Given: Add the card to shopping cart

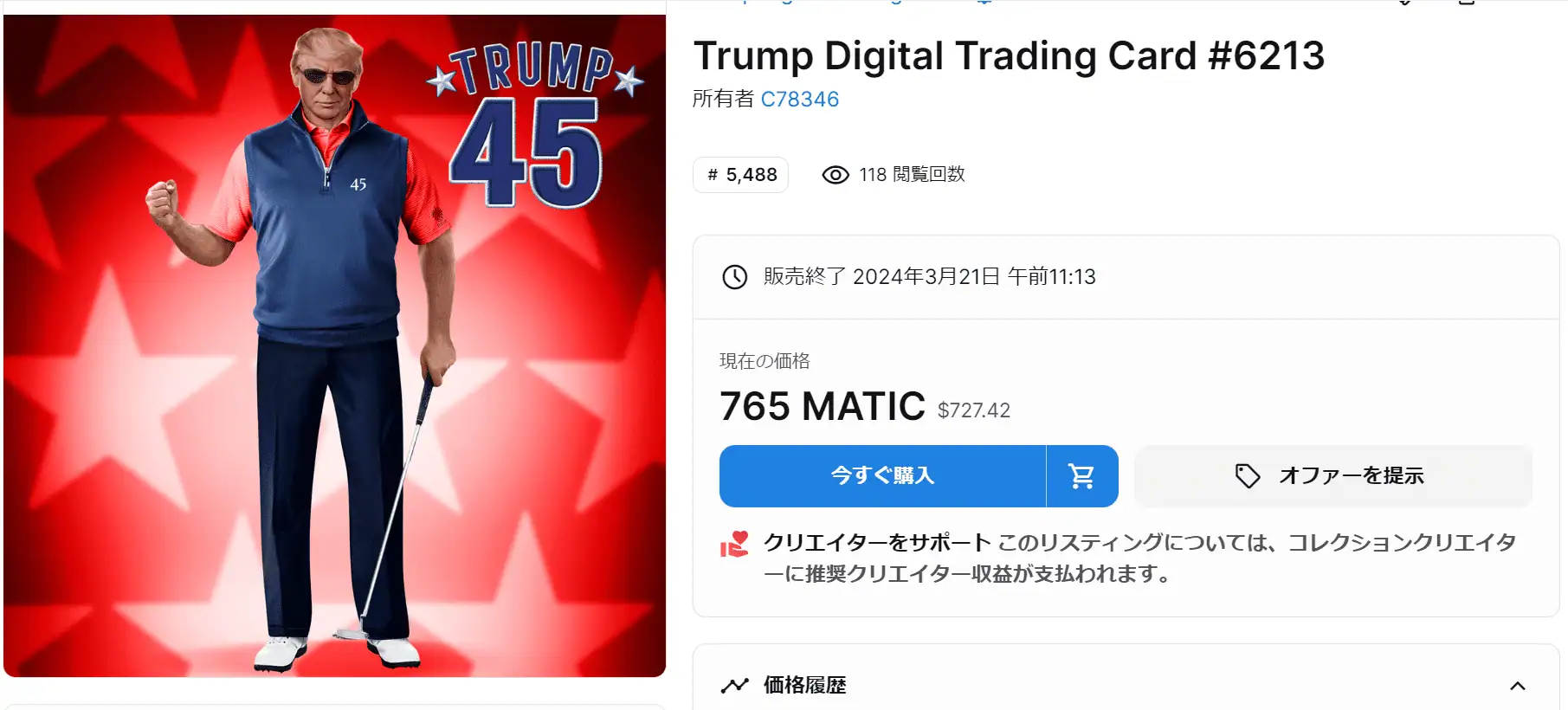Looking at the screenshot, I should pos(1082,476).
